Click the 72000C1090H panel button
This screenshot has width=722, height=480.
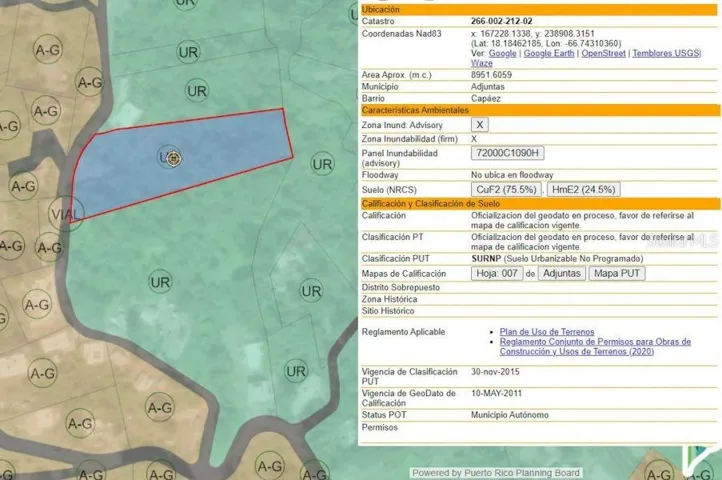click(507, 153)
